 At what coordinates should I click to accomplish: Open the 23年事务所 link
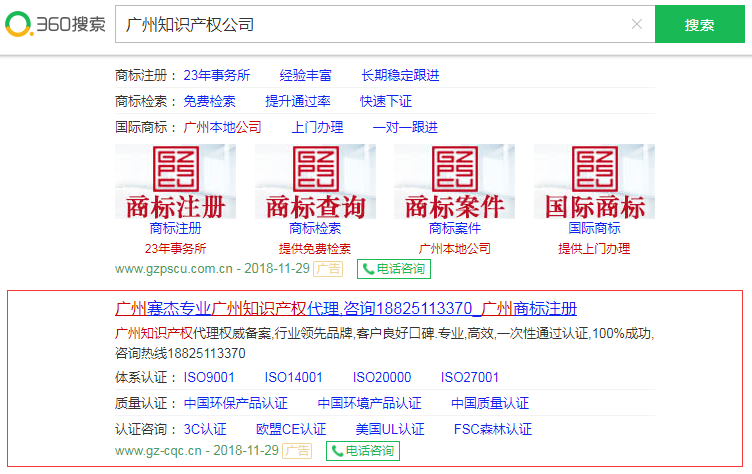pyautogui.click(x=217, y=75)
